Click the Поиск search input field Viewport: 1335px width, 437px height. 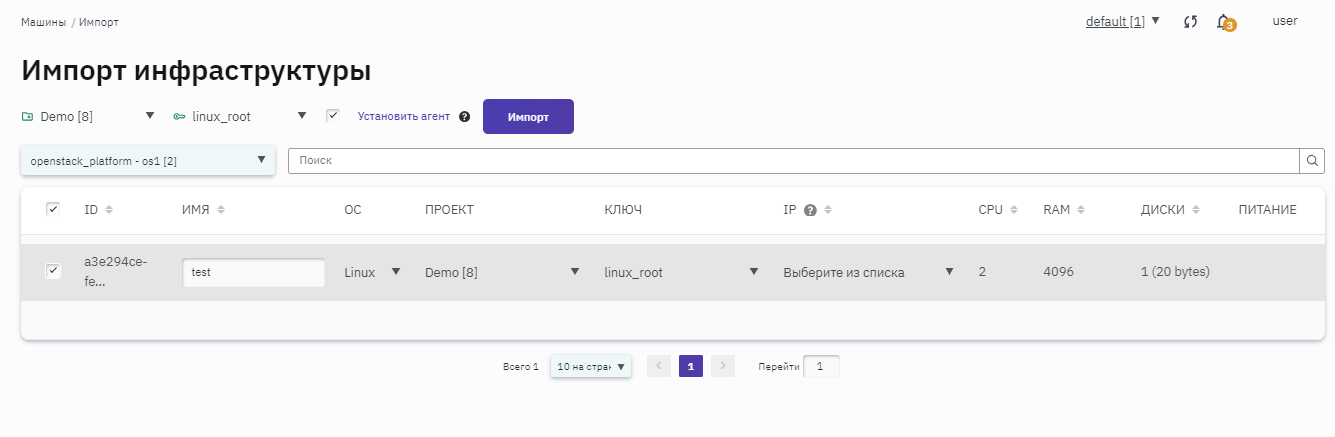point(792,161)
